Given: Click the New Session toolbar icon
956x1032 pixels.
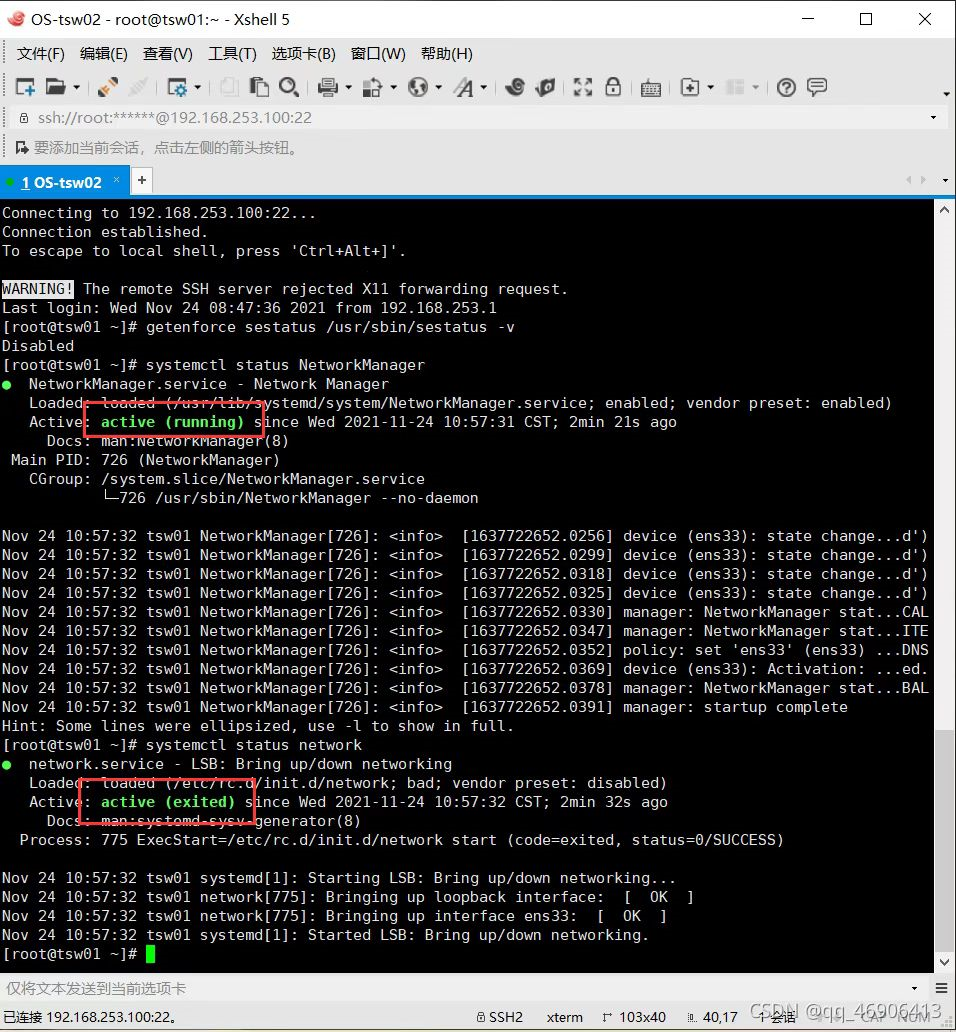Looking at the screenshot, I should pyautogui.click(x=25, y=87).
